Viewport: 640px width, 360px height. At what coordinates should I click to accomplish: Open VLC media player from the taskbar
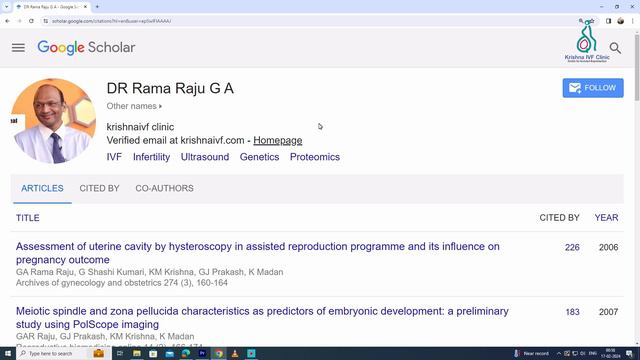coord(235,353)
